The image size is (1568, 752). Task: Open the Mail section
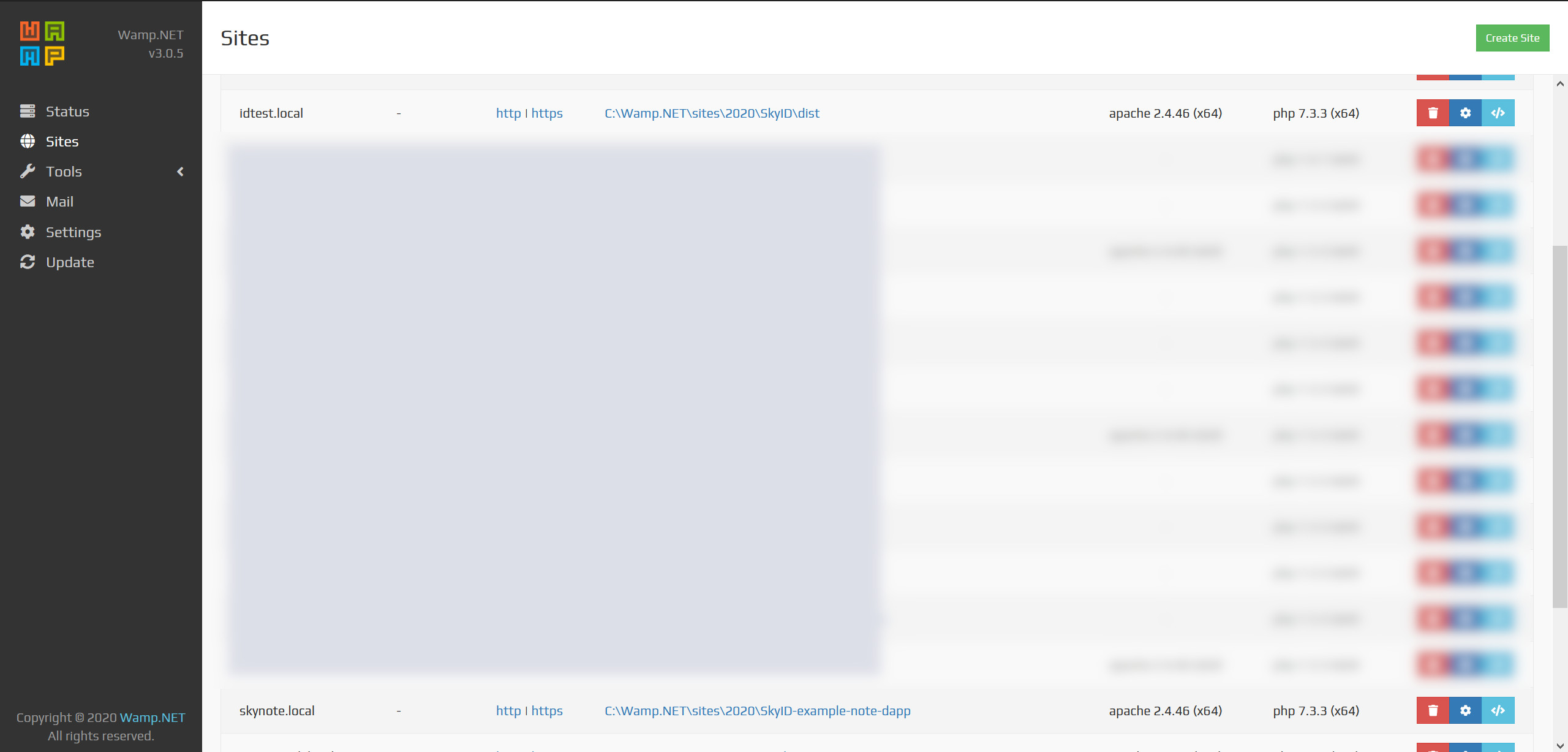(59, 202)
